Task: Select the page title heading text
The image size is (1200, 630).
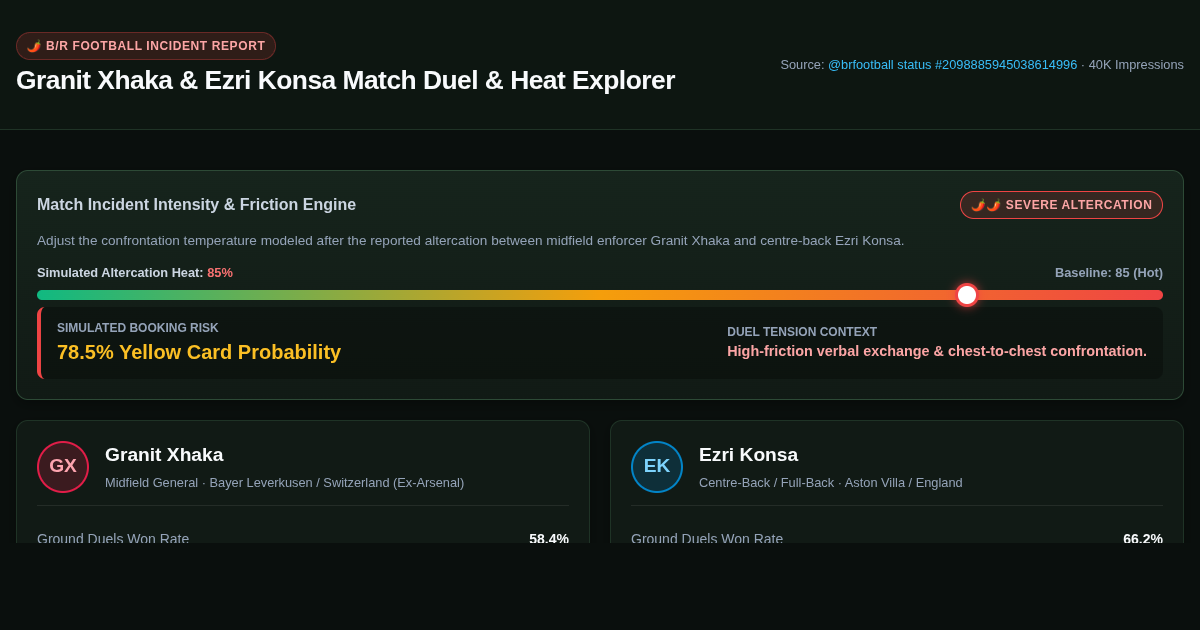Action: [x=345, y=80]
